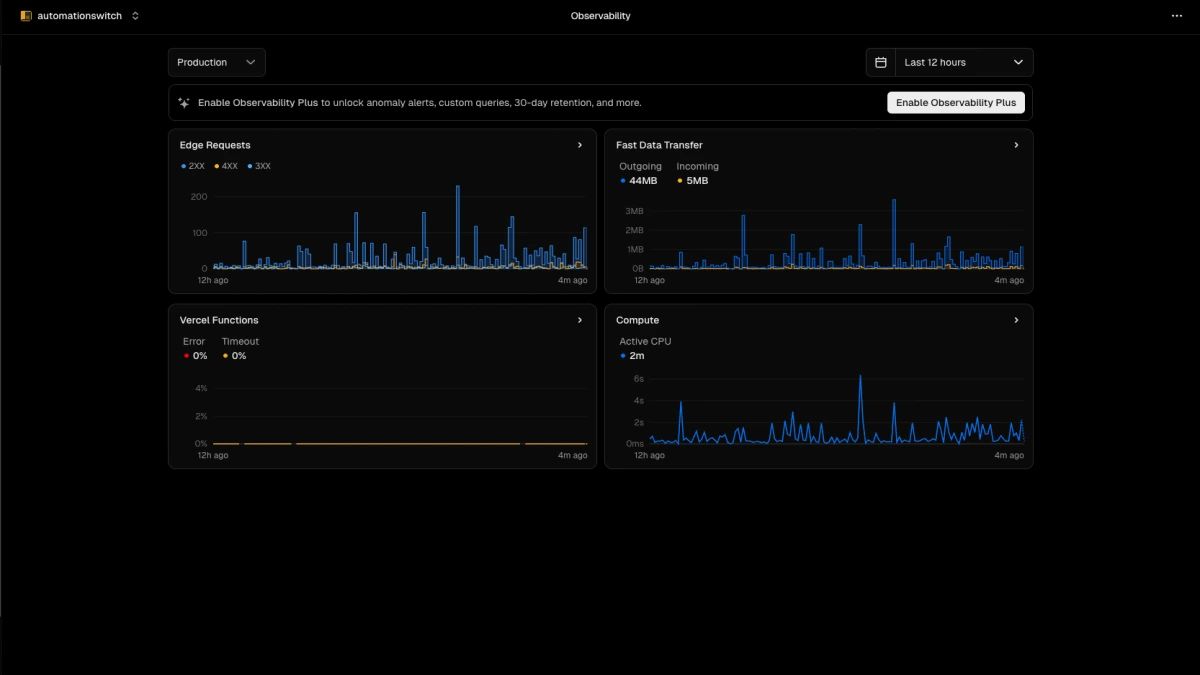1200x675 pixels.
Task: Toggle the Error legend in Vercel Functions
Action: click(194, 348)
